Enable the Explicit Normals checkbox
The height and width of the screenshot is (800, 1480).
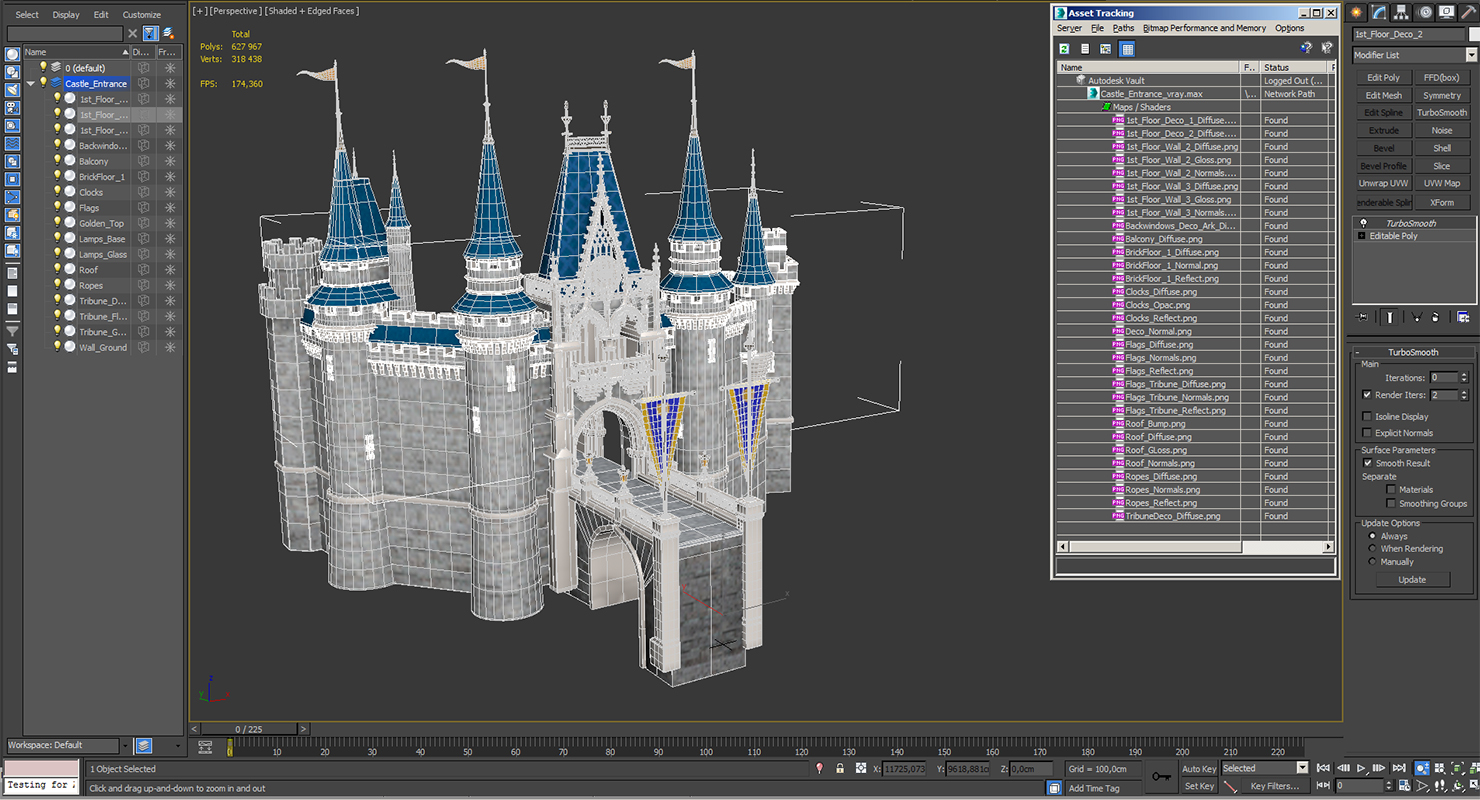click(x=1367, y=433)
